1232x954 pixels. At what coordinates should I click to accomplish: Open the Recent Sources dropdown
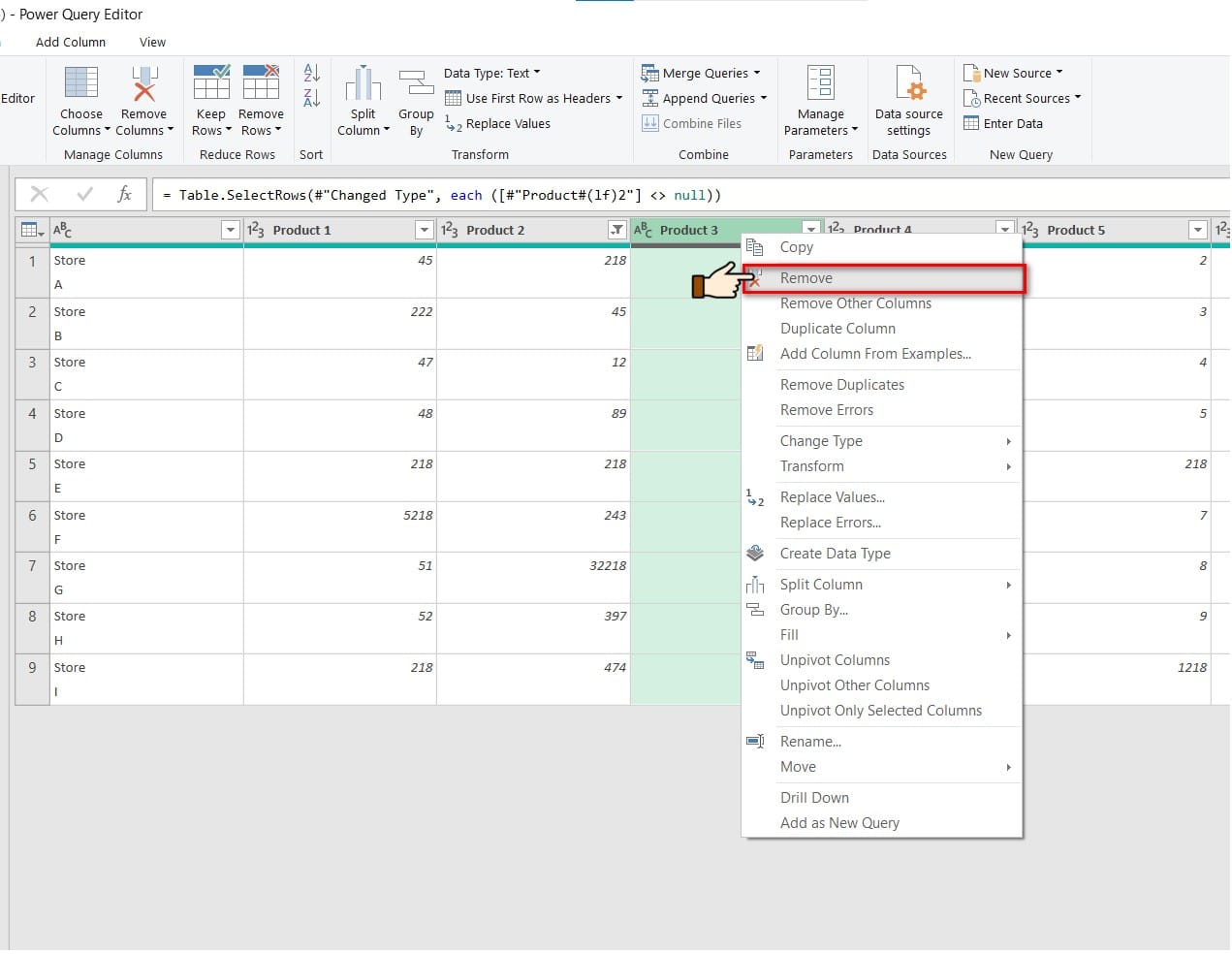(1022, 99)
